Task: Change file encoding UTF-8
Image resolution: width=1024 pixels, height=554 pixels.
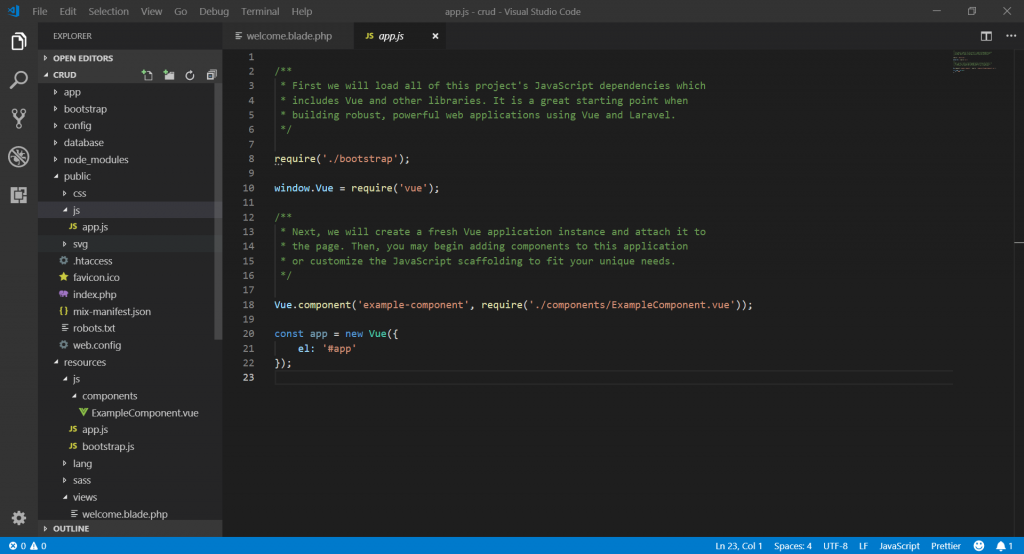Action: [x=835, y=546]
